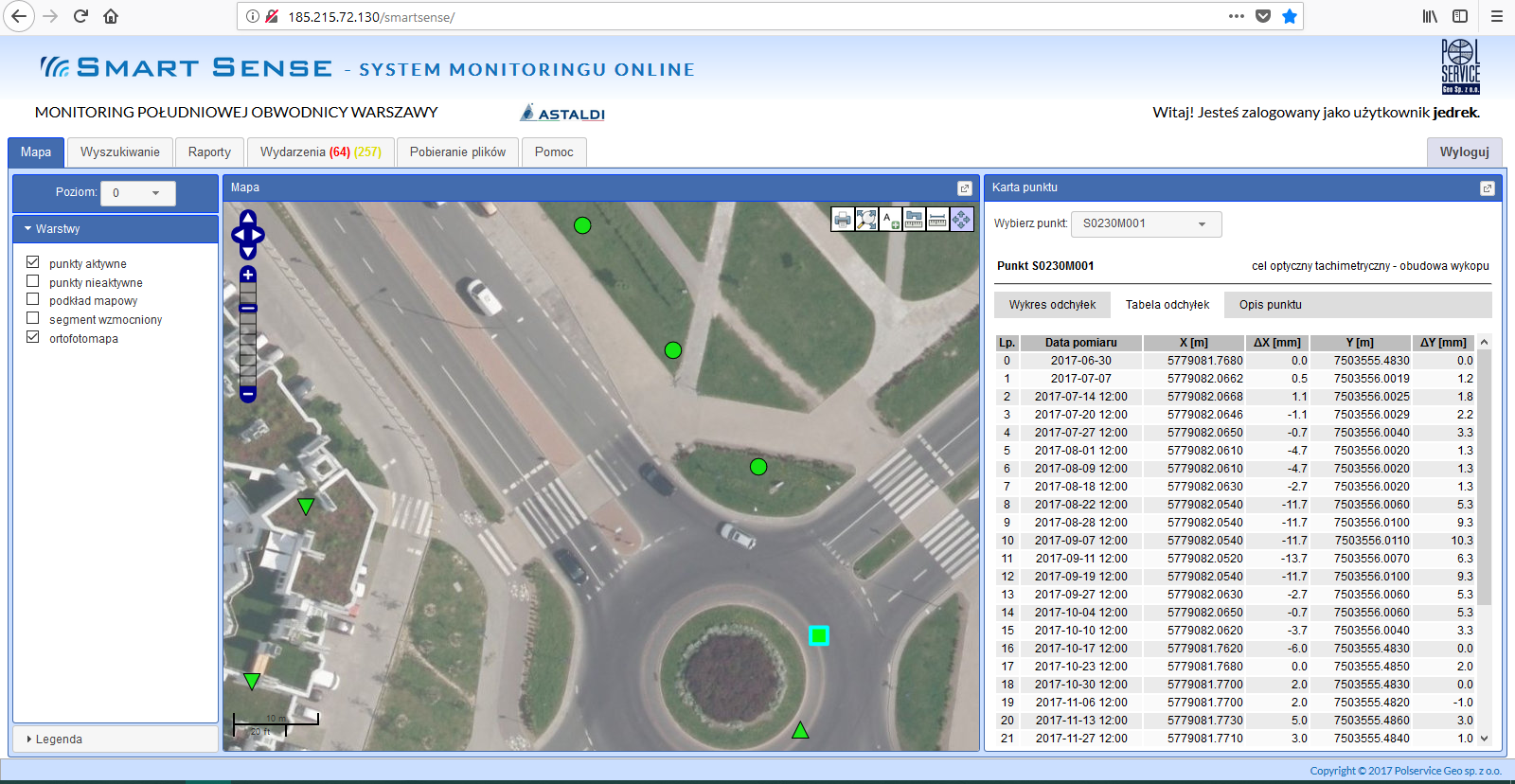Open the Wyszukiwanie tab
1515x784 pixels.
(120, 152)
